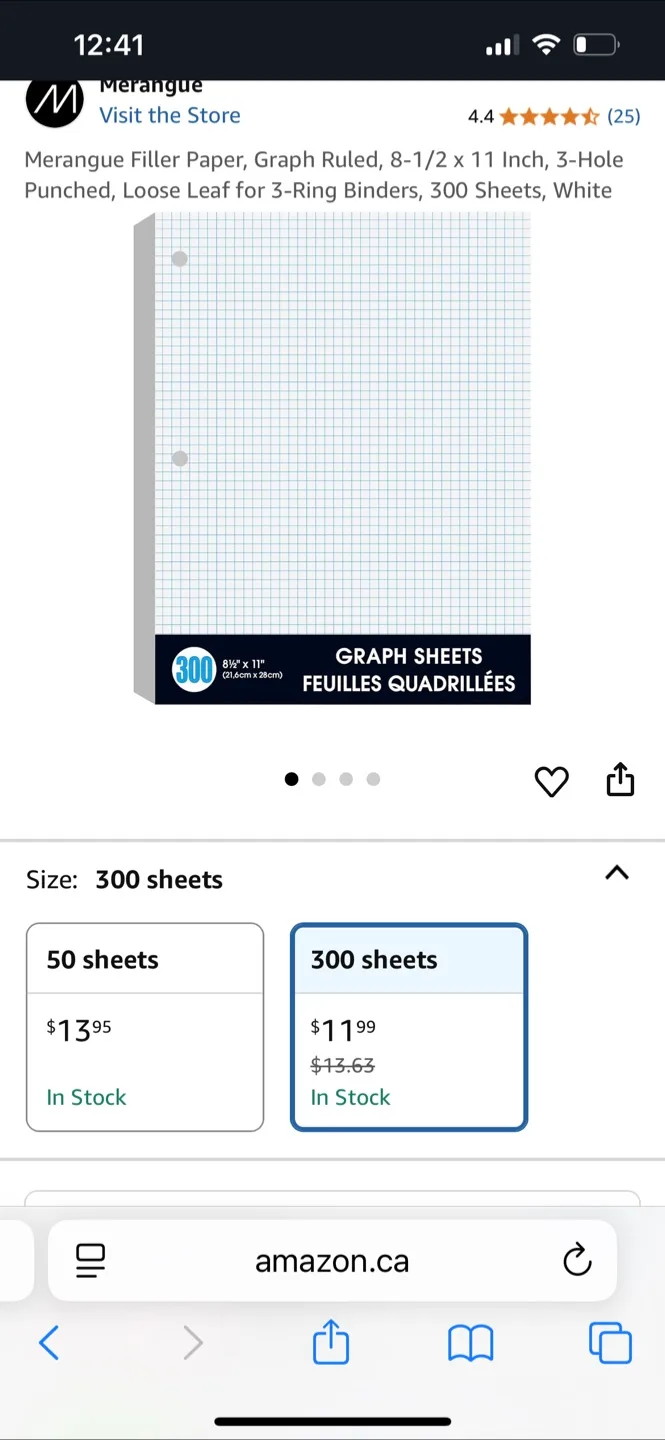Viewport: 665px width, 1440px height.
Task: Tap the third carousel pagination dot
Action: pos(346,779)
